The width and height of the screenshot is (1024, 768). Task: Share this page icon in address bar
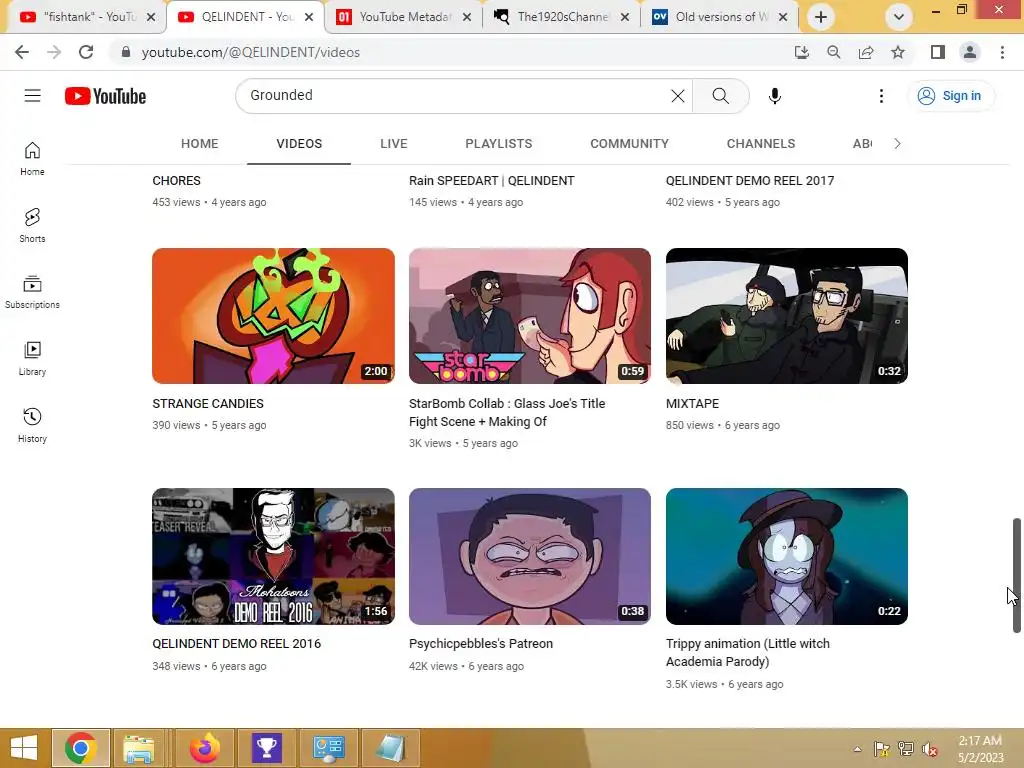tap(866, 52)
